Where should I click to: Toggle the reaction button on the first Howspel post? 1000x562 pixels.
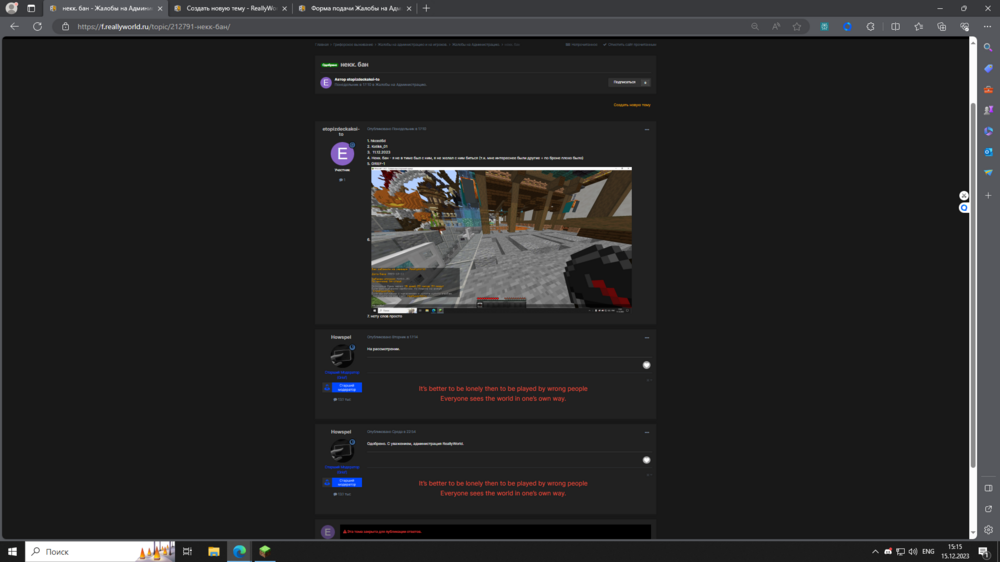click(646, 365)
